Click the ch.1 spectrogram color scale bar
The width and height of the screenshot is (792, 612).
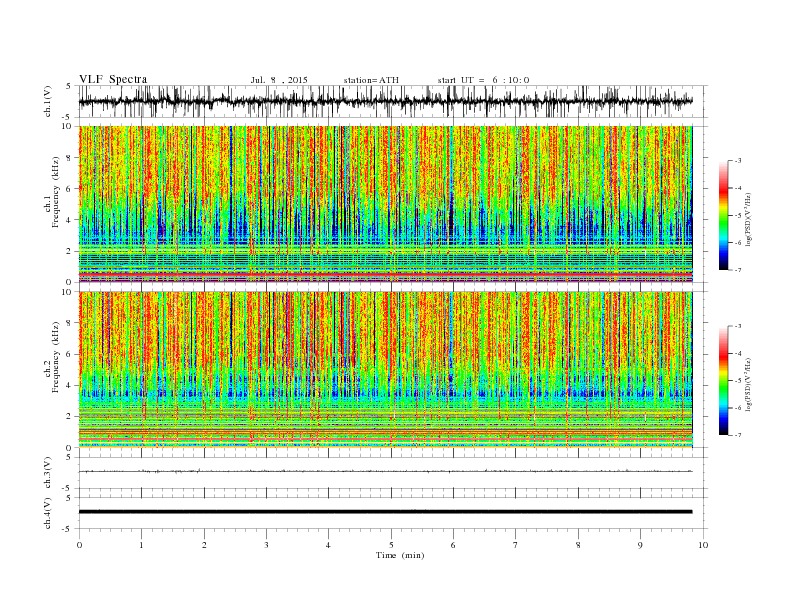723,215
